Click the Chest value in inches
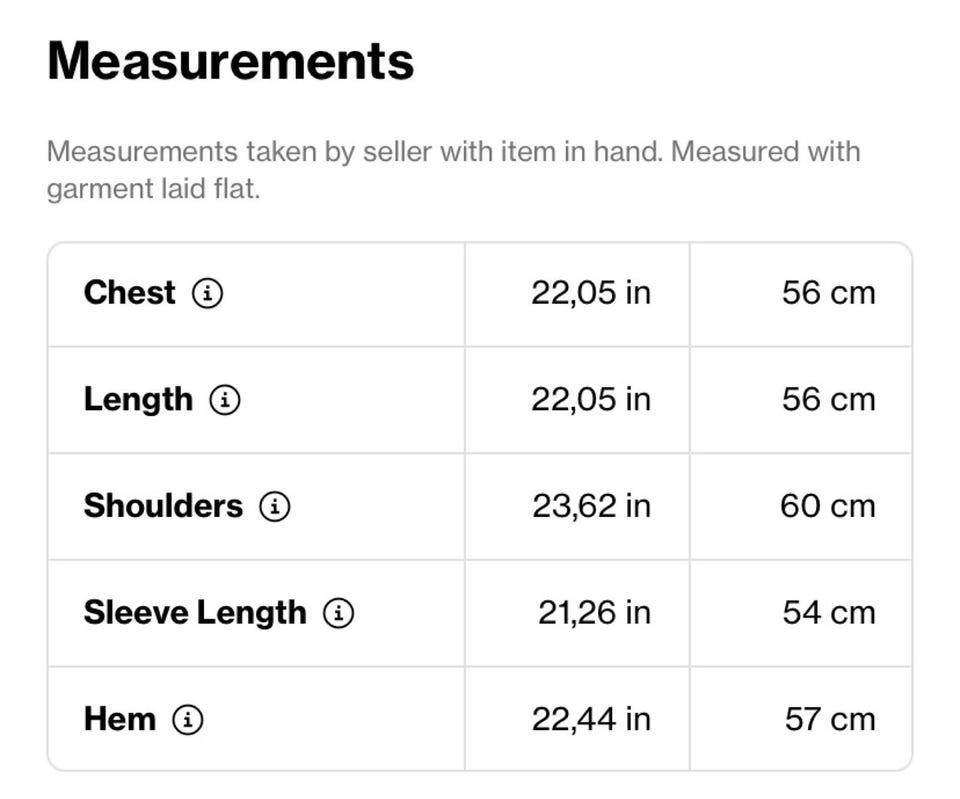The height and width of the screenshot is (799, 960). (x=591, y=293)
